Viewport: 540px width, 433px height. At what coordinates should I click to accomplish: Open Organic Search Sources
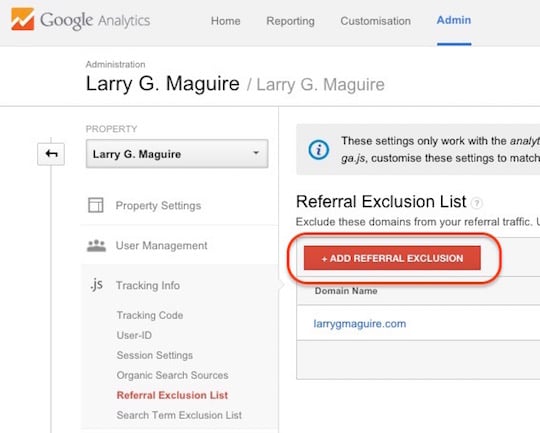[x=173, y=375]
